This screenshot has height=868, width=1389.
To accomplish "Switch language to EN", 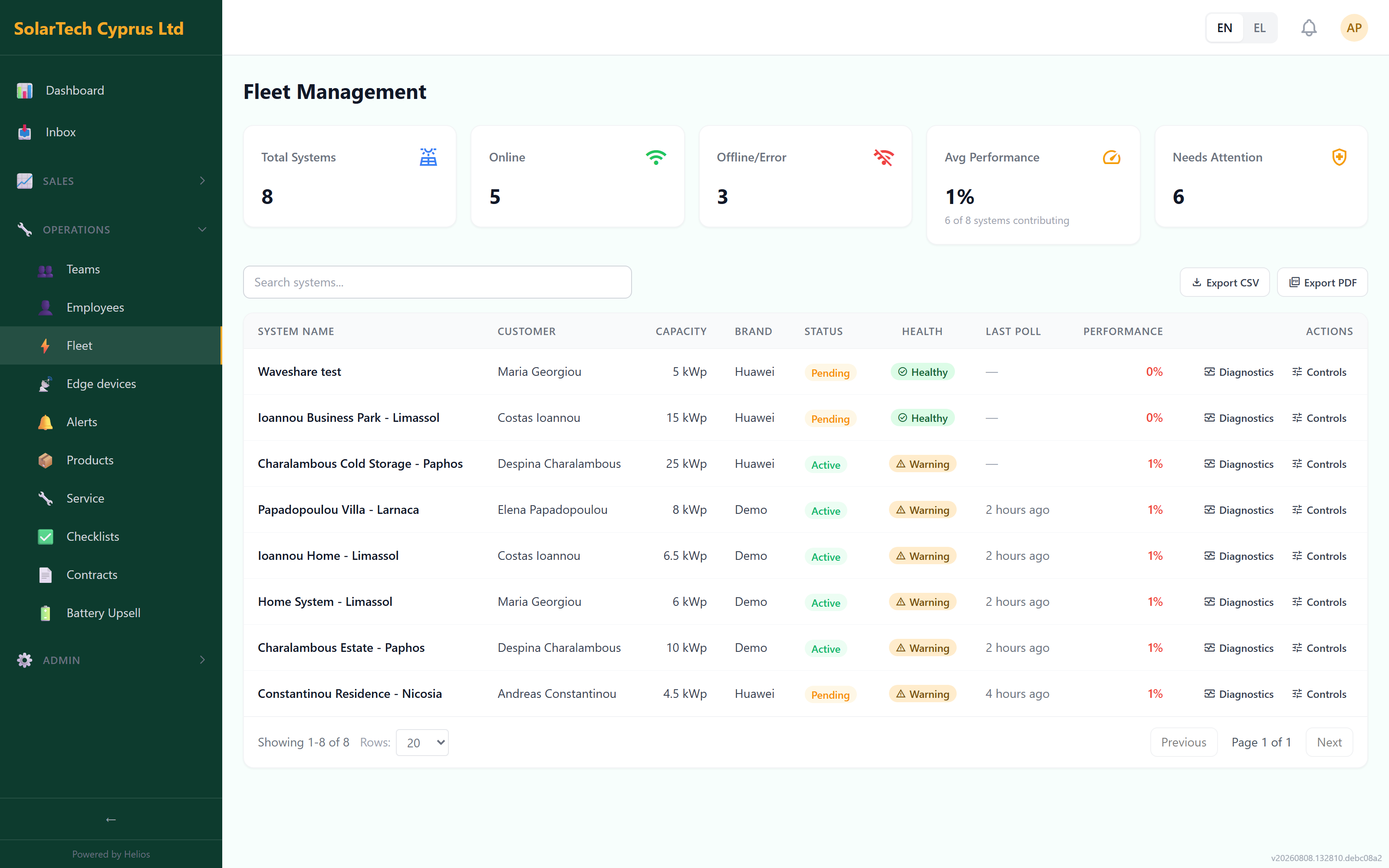I will (x=1224, y=27).
